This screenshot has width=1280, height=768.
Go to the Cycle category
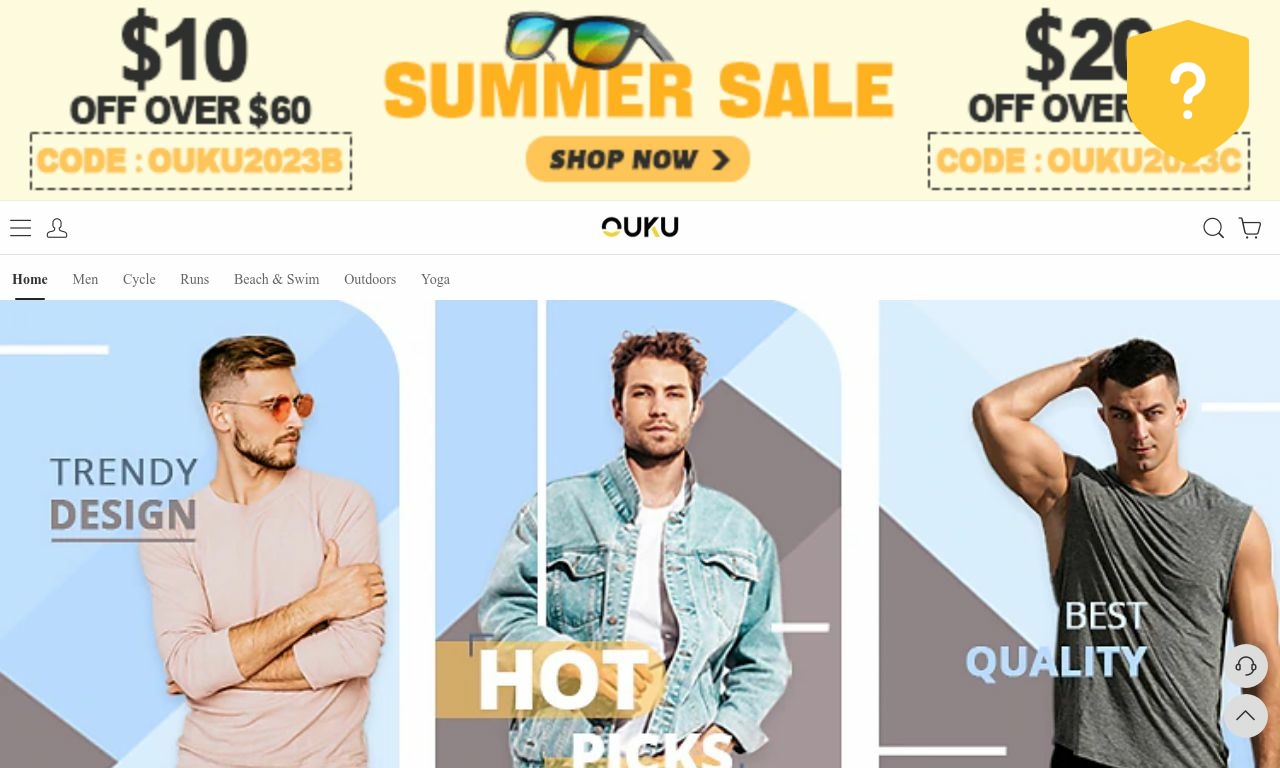[139, 279]
